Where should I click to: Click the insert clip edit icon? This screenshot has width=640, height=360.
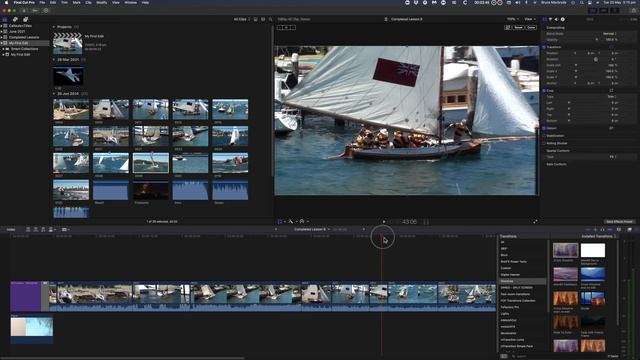tap(36, 229)
